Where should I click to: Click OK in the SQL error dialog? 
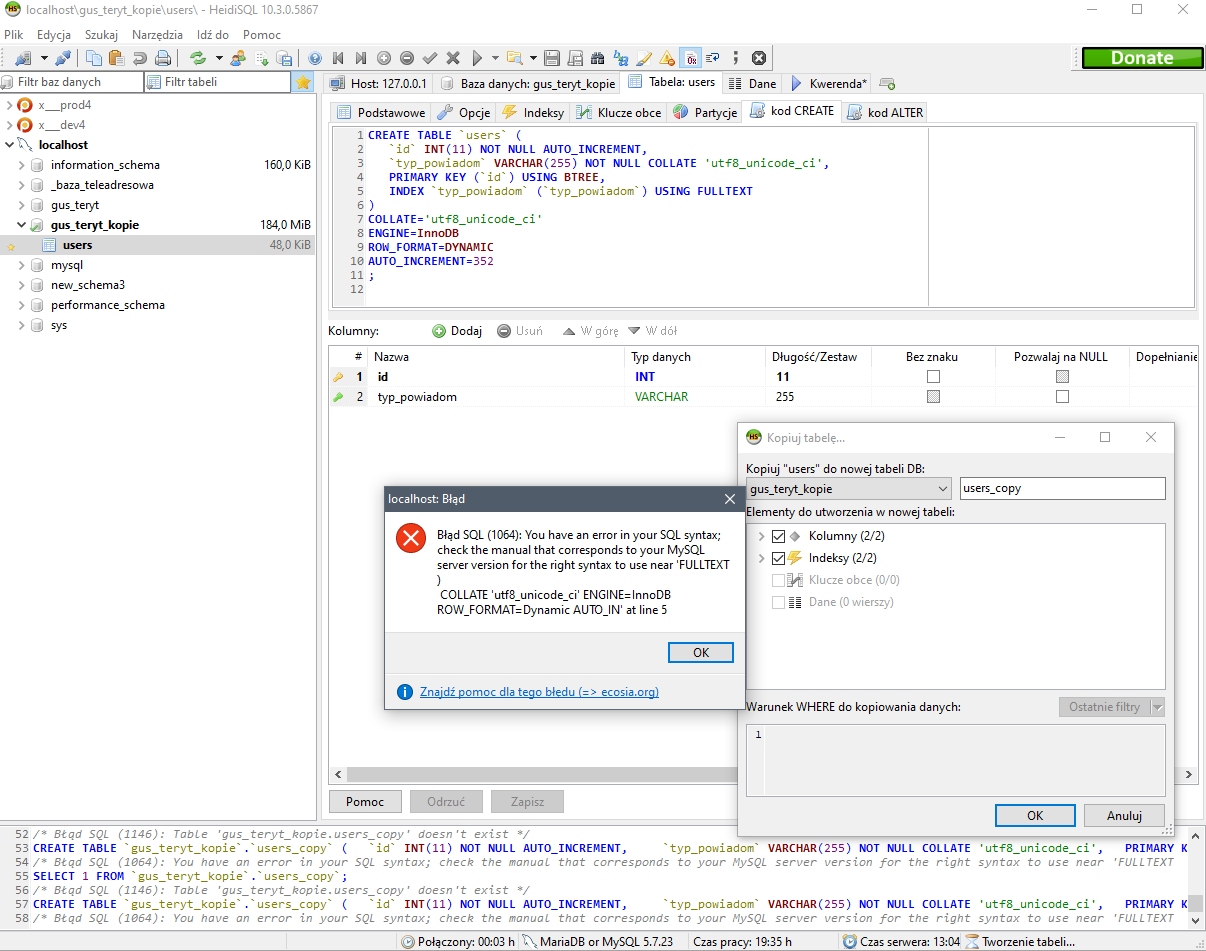(x=701, y=652)
